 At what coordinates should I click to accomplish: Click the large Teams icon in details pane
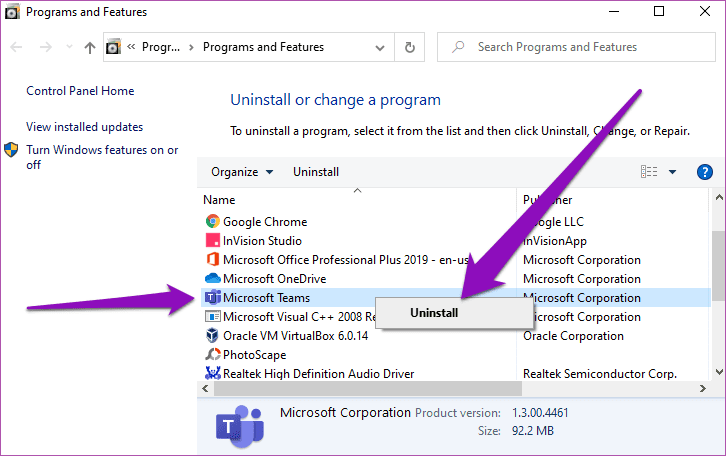[x=240, y=426]
